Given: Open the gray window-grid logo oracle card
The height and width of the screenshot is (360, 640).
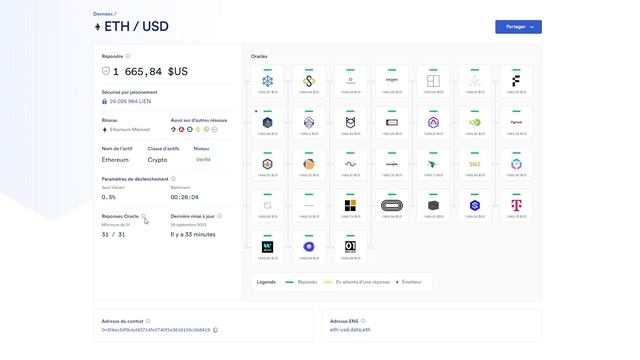Looking at the screenshot, I should [433, 81].
